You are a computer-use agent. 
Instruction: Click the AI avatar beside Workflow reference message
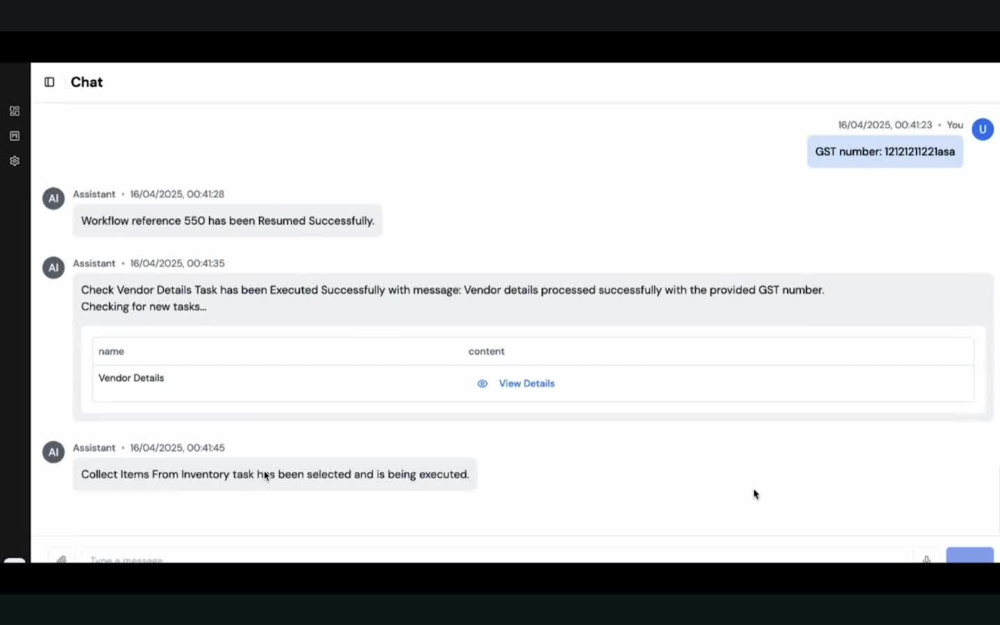click(54, 198)
